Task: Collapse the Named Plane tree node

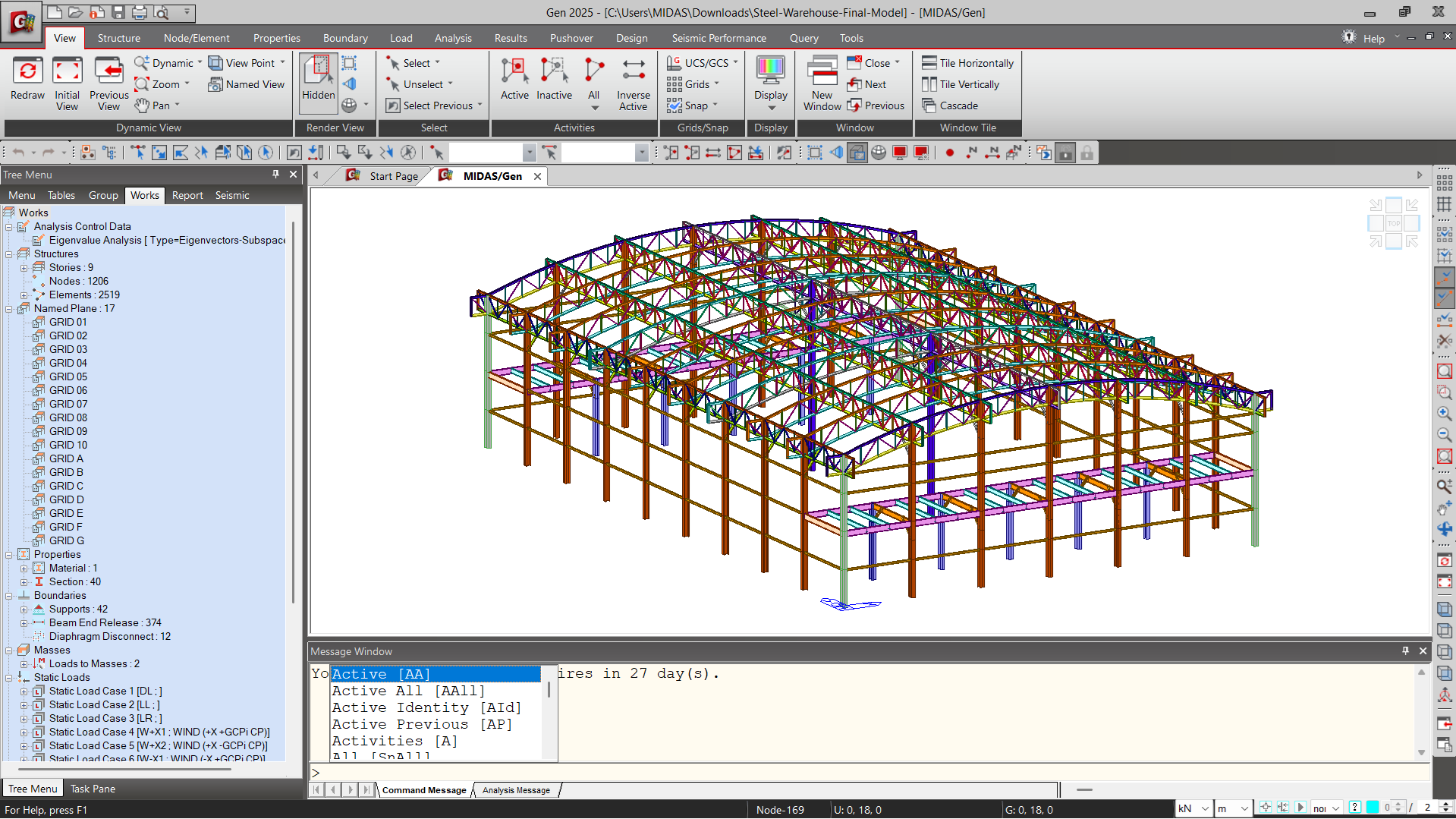Action: click(x=9, y=309)
